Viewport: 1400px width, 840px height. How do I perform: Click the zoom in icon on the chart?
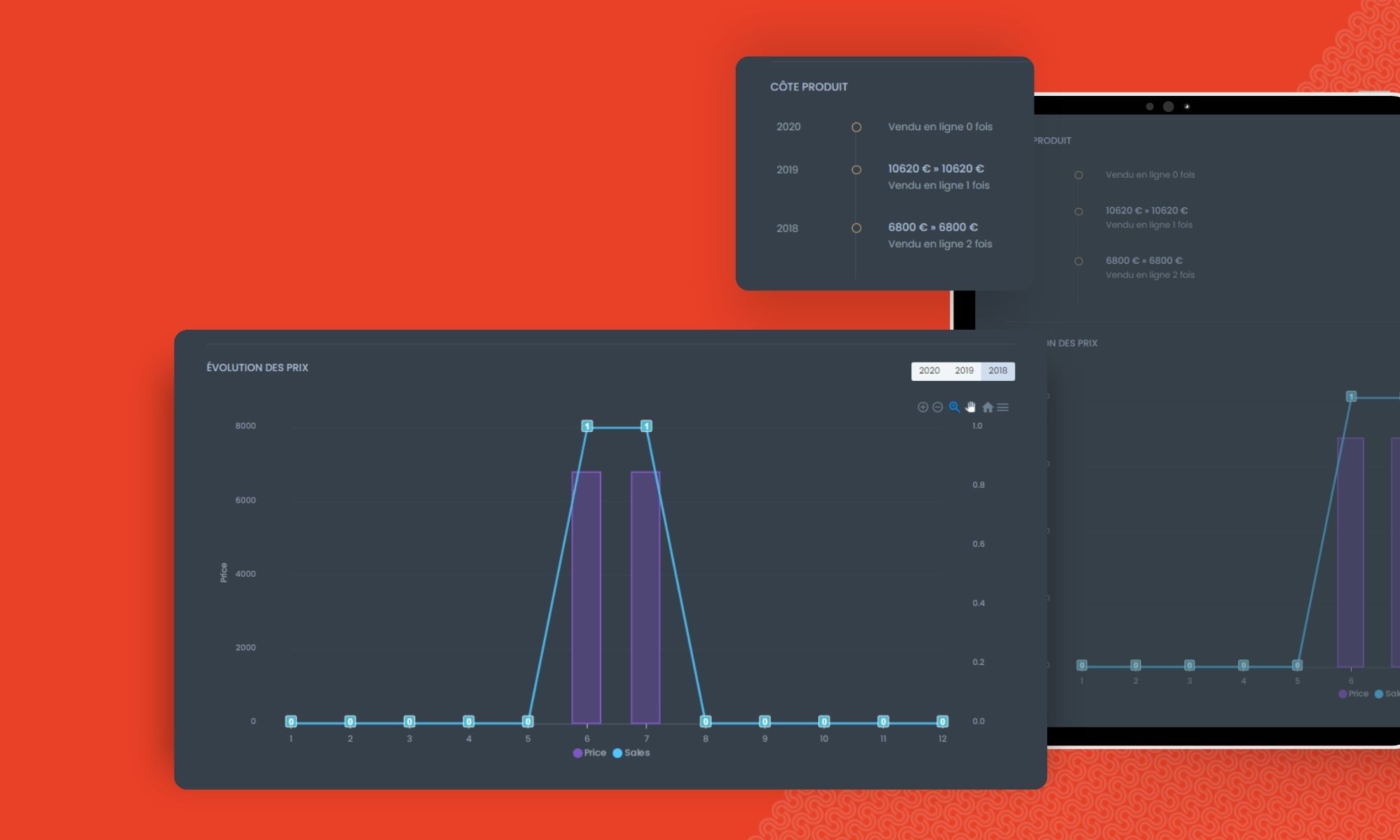[x=923, y=407]
